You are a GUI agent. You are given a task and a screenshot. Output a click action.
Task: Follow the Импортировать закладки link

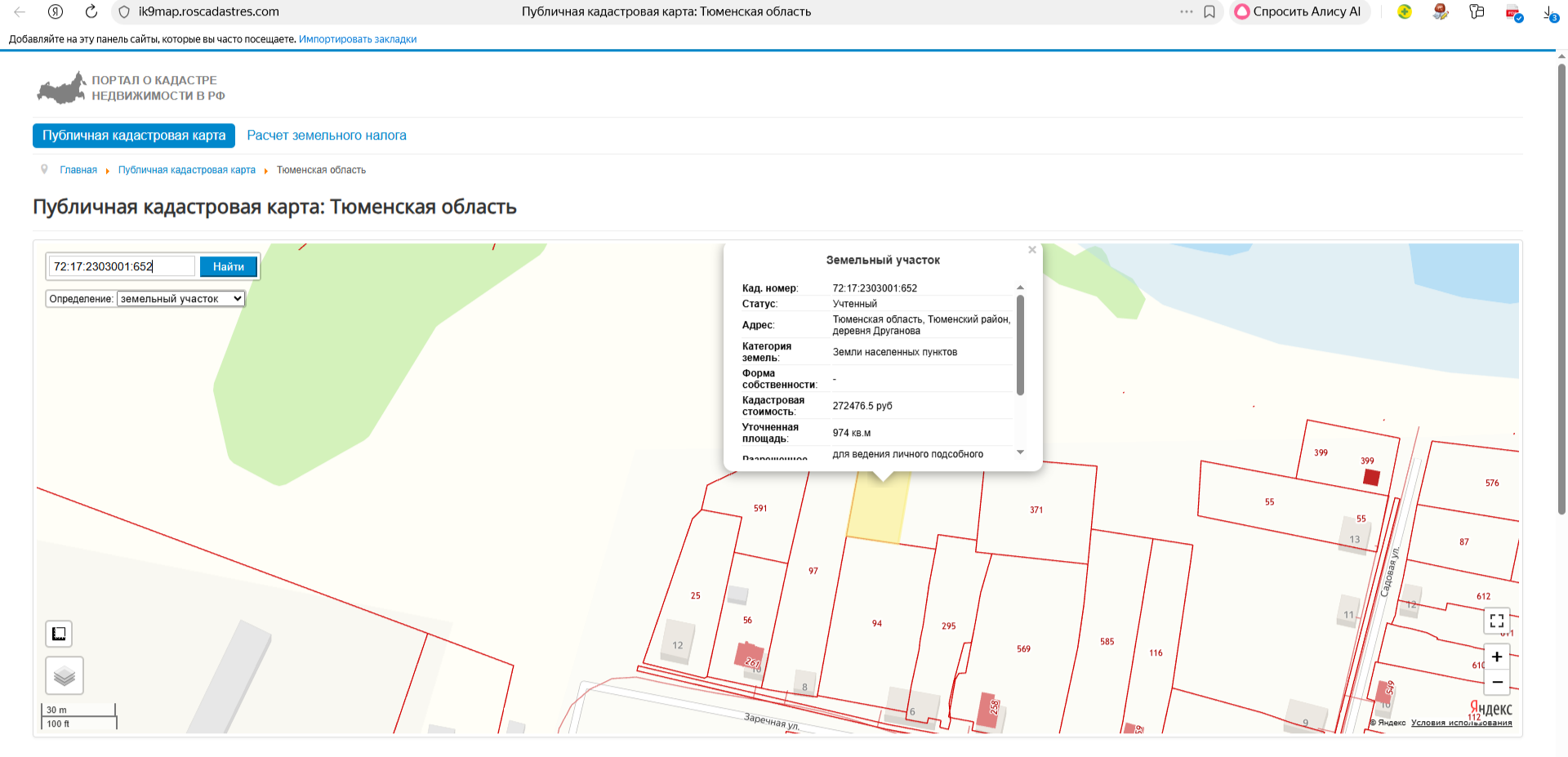(x=358, y=39)
